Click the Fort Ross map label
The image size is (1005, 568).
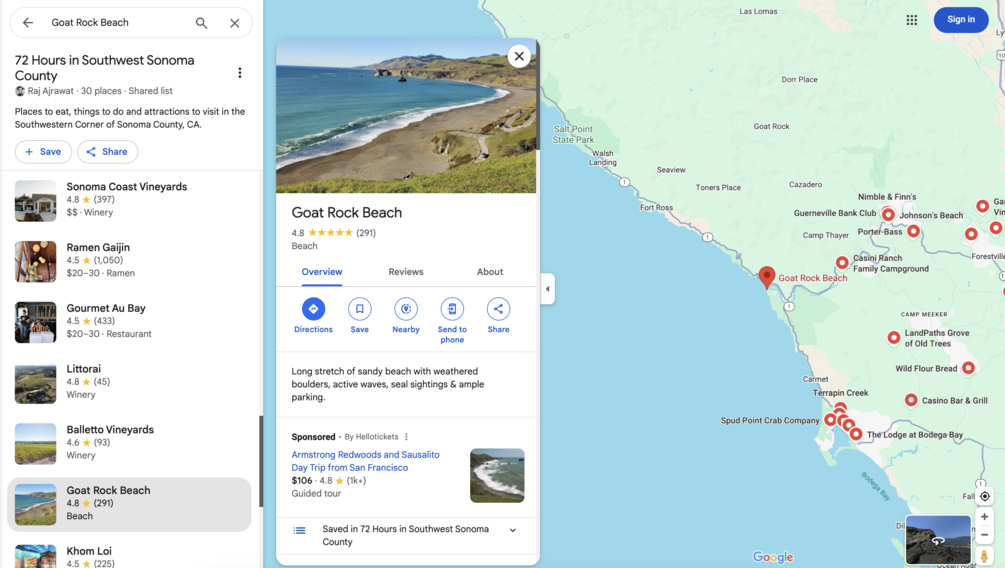click(656, 208)
